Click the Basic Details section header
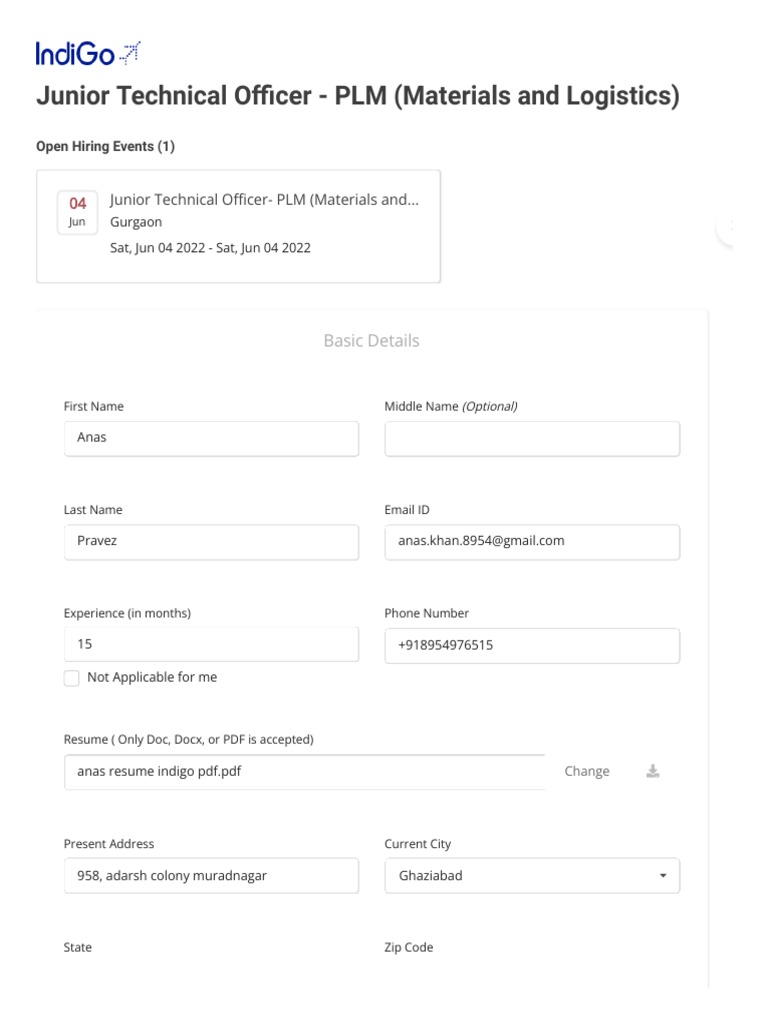768x1024 pixels. (371, 341)
